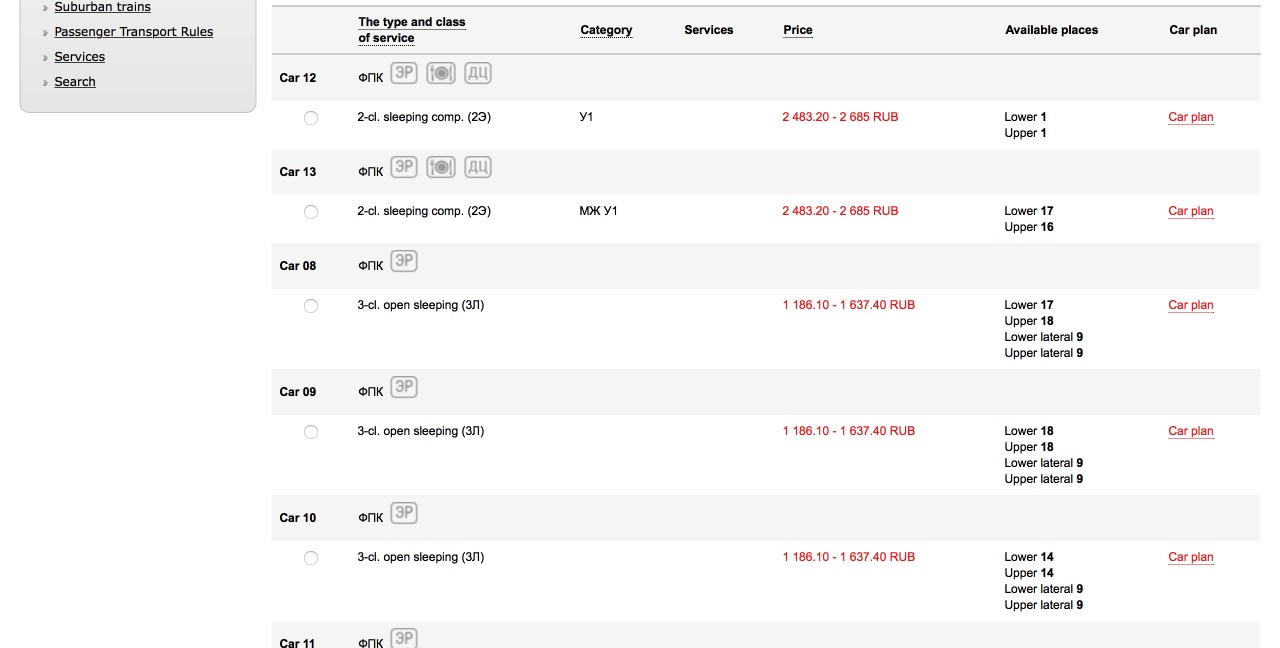Click the ЭР icon in Car 13 row

(x=404, y=167)
